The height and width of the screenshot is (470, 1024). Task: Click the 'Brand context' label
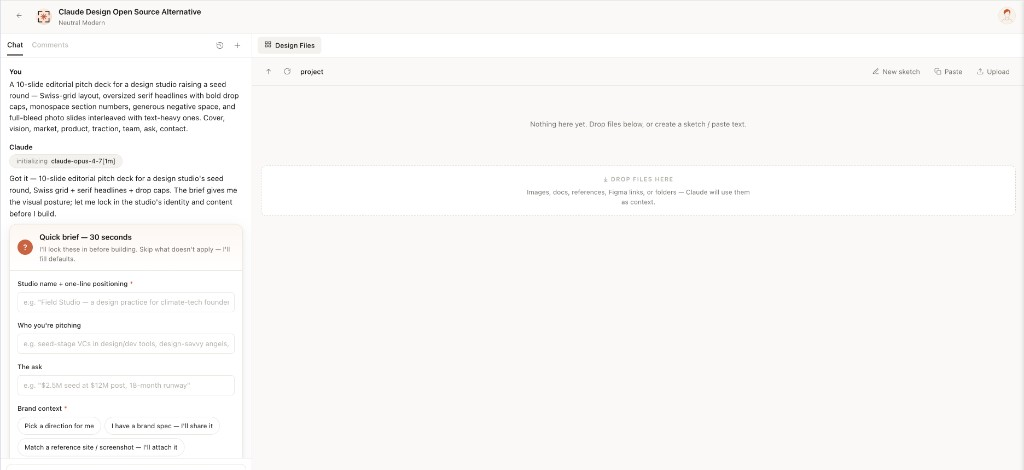(x=40, y=409)
